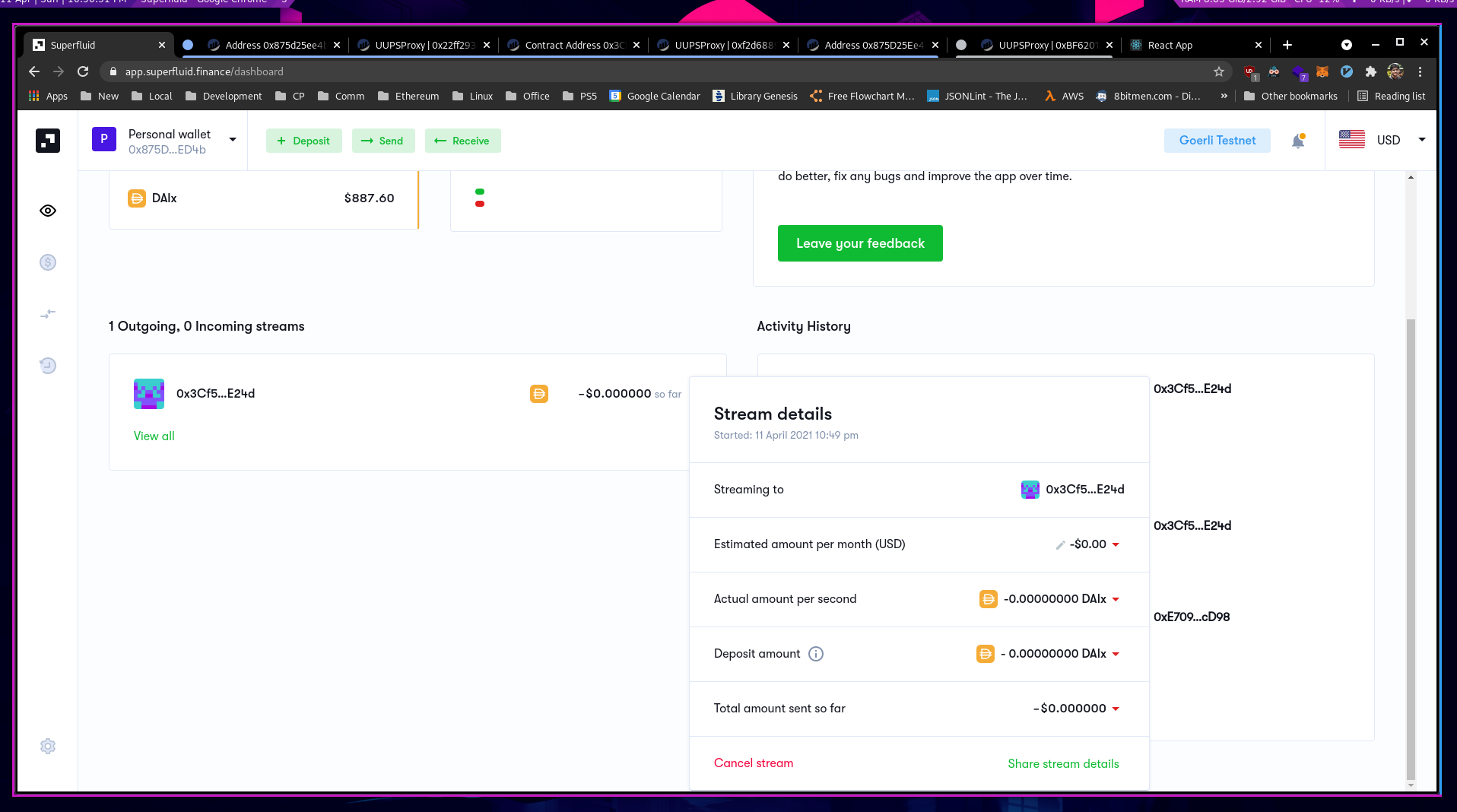Screen dimensions: 1457x812
Task: Expand hidden bookmarks chevron
Action: [x=1224, y=96]
